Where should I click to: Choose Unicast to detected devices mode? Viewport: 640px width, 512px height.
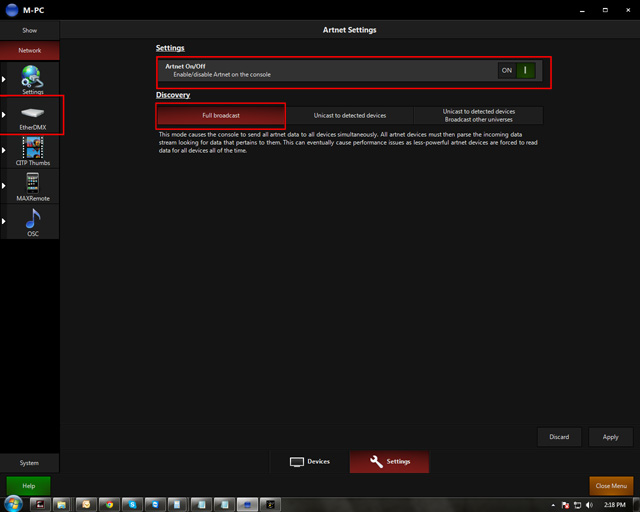[x=350, y=116]
